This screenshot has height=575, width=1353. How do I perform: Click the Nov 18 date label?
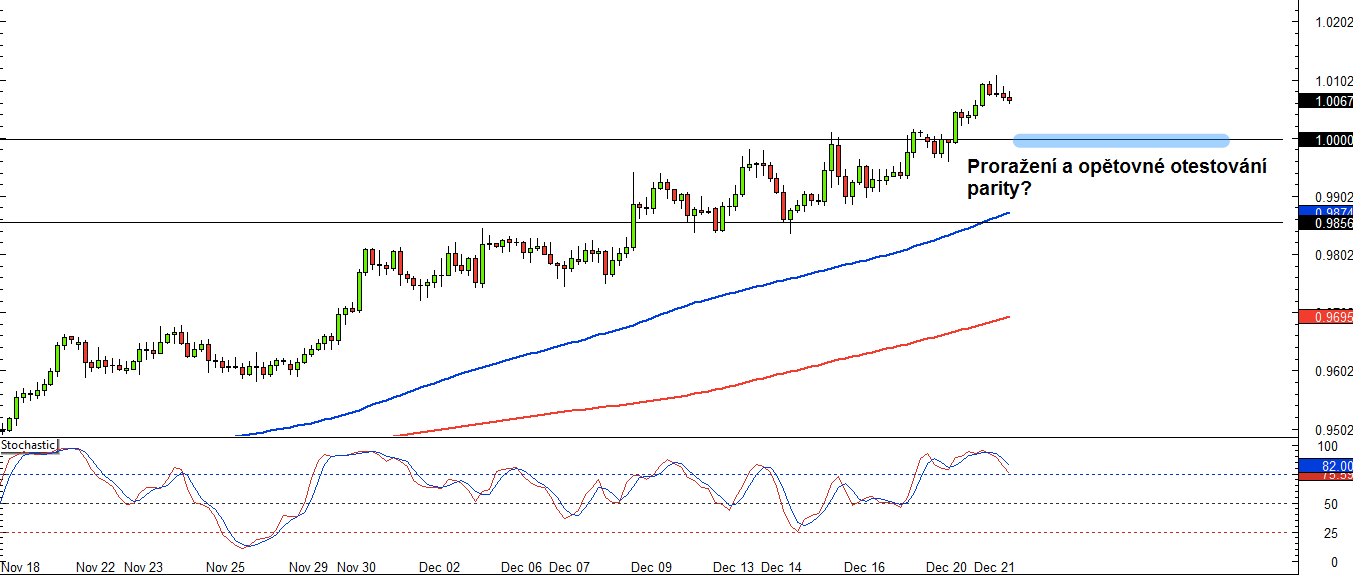pyautogui.click(x=21, y=567)
